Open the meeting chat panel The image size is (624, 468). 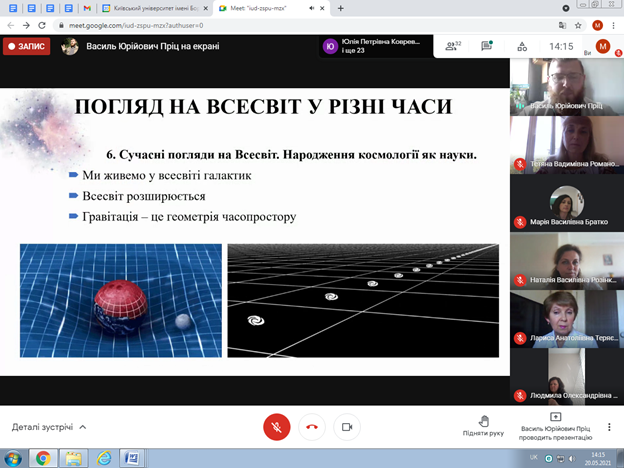click(x=487, y=46)
